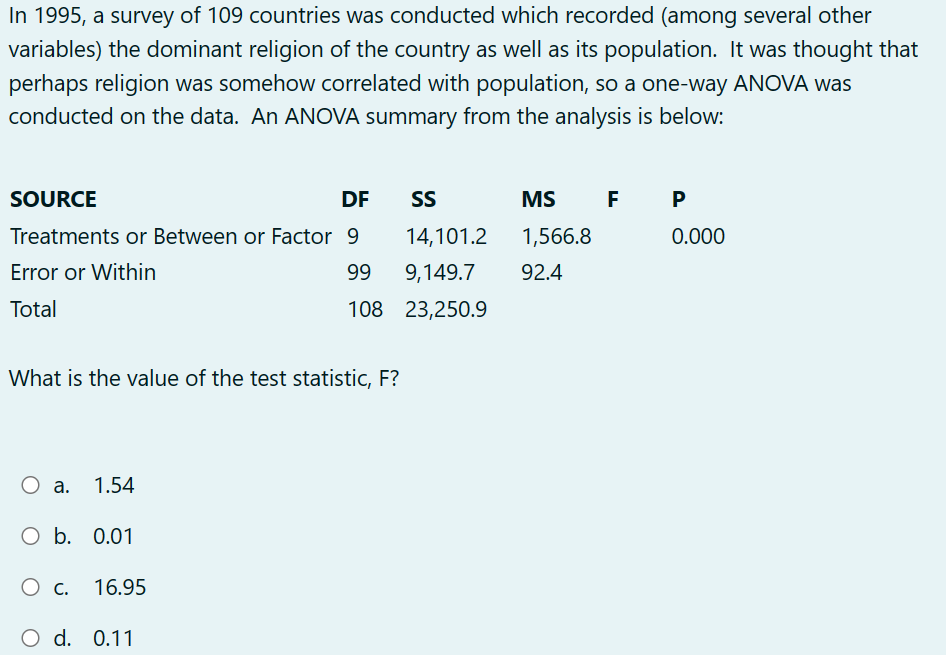Select radio button for answer b. 0.01
Viewport: 946px width, 655px height.
(31, 536)
